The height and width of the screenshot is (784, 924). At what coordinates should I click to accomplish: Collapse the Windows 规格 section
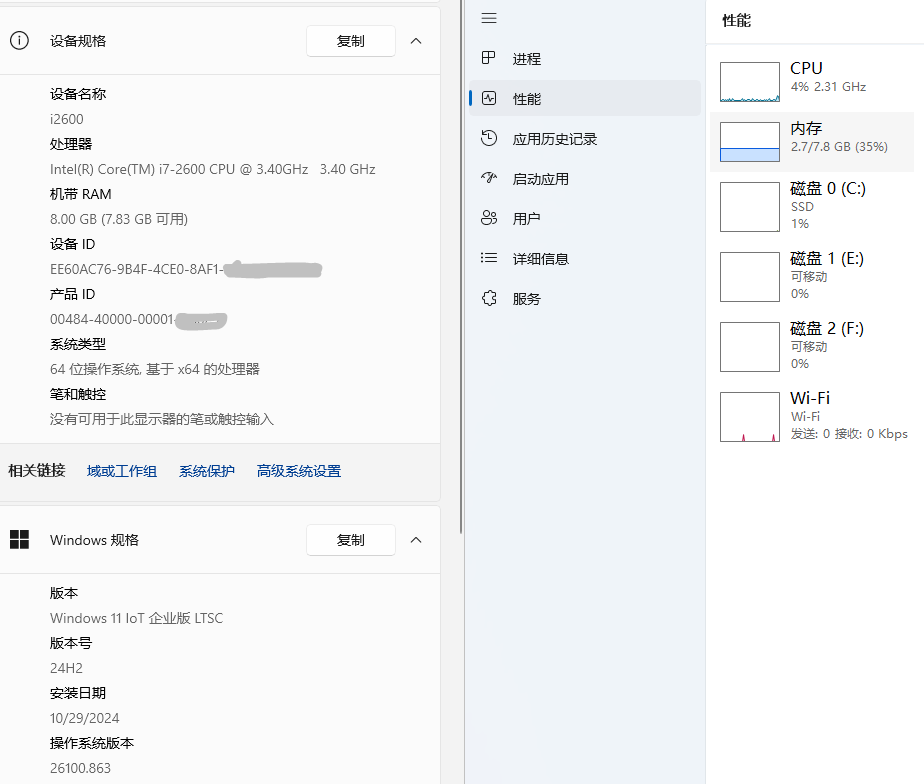416,540
